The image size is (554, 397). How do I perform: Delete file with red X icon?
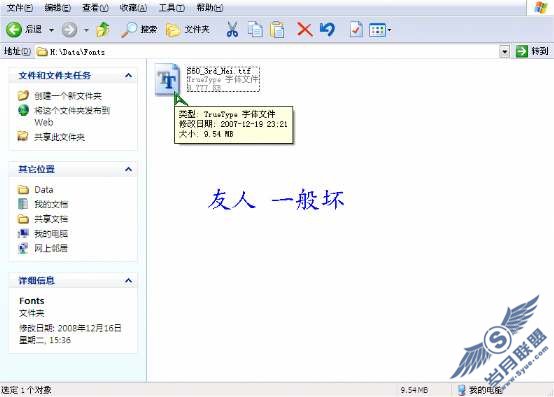[x=305, y=30]
